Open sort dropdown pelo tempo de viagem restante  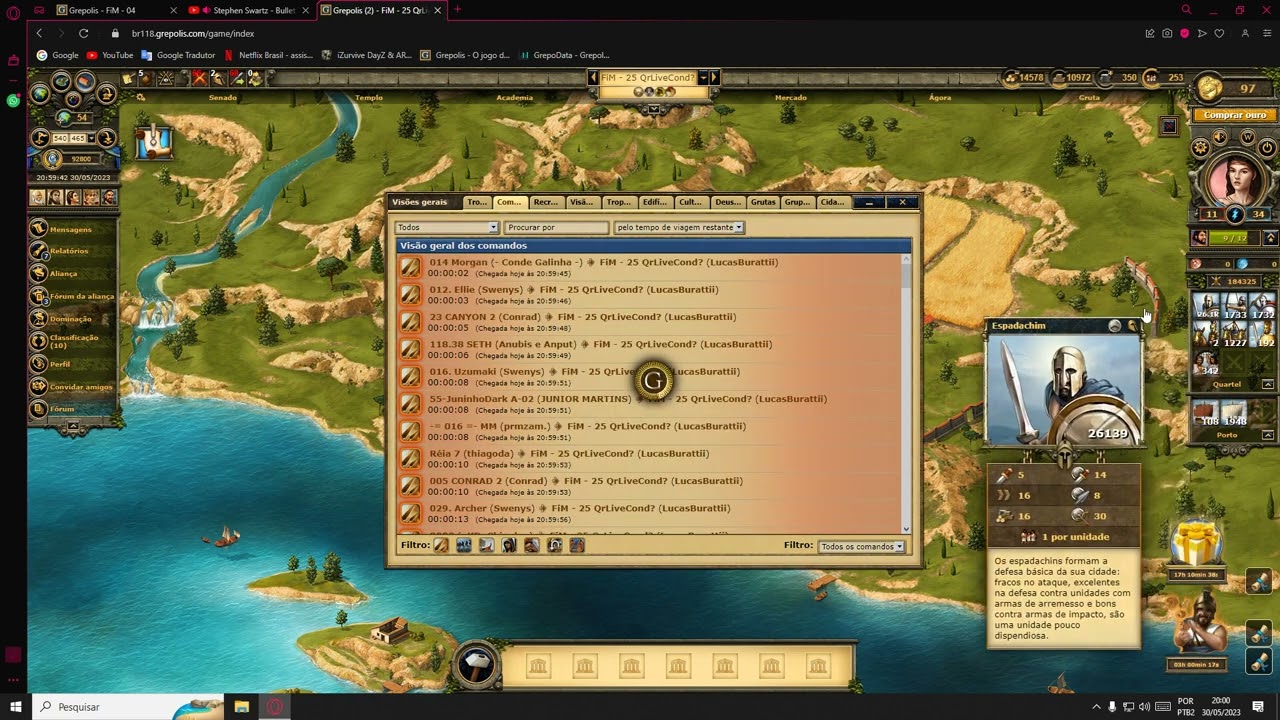[679, 227]
